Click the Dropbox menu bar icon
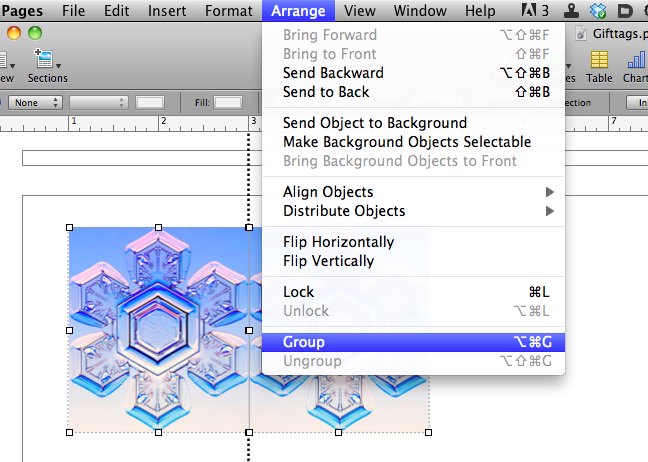 pos(598,10)
